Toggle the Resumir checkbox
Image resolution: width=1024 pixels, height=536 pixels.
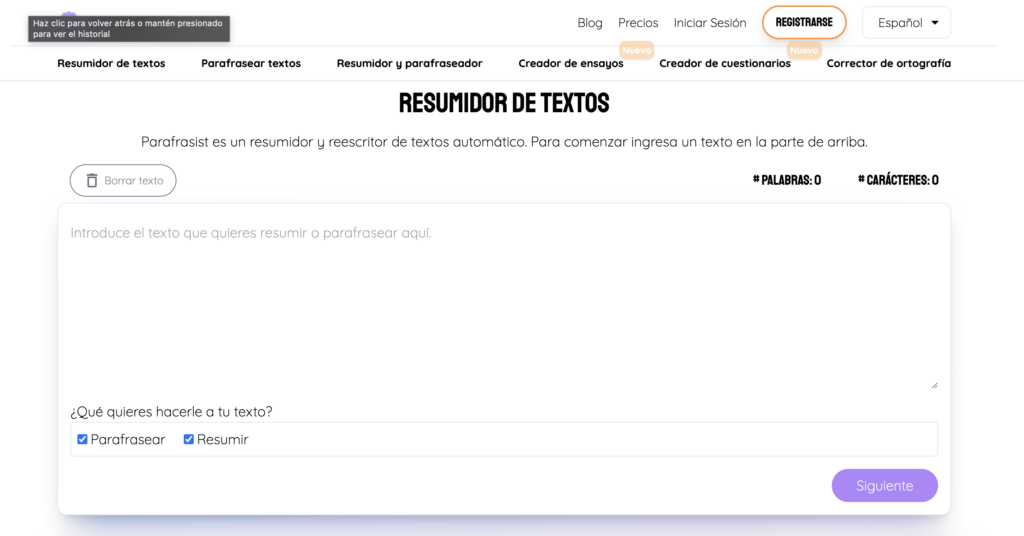(189, 439)
